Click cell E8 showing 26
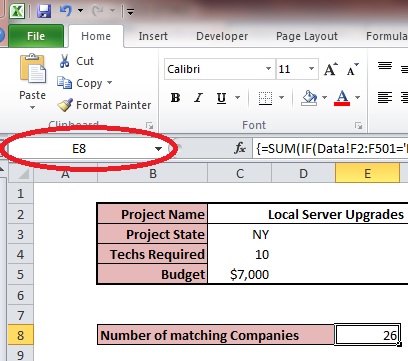 click(367, 334)
